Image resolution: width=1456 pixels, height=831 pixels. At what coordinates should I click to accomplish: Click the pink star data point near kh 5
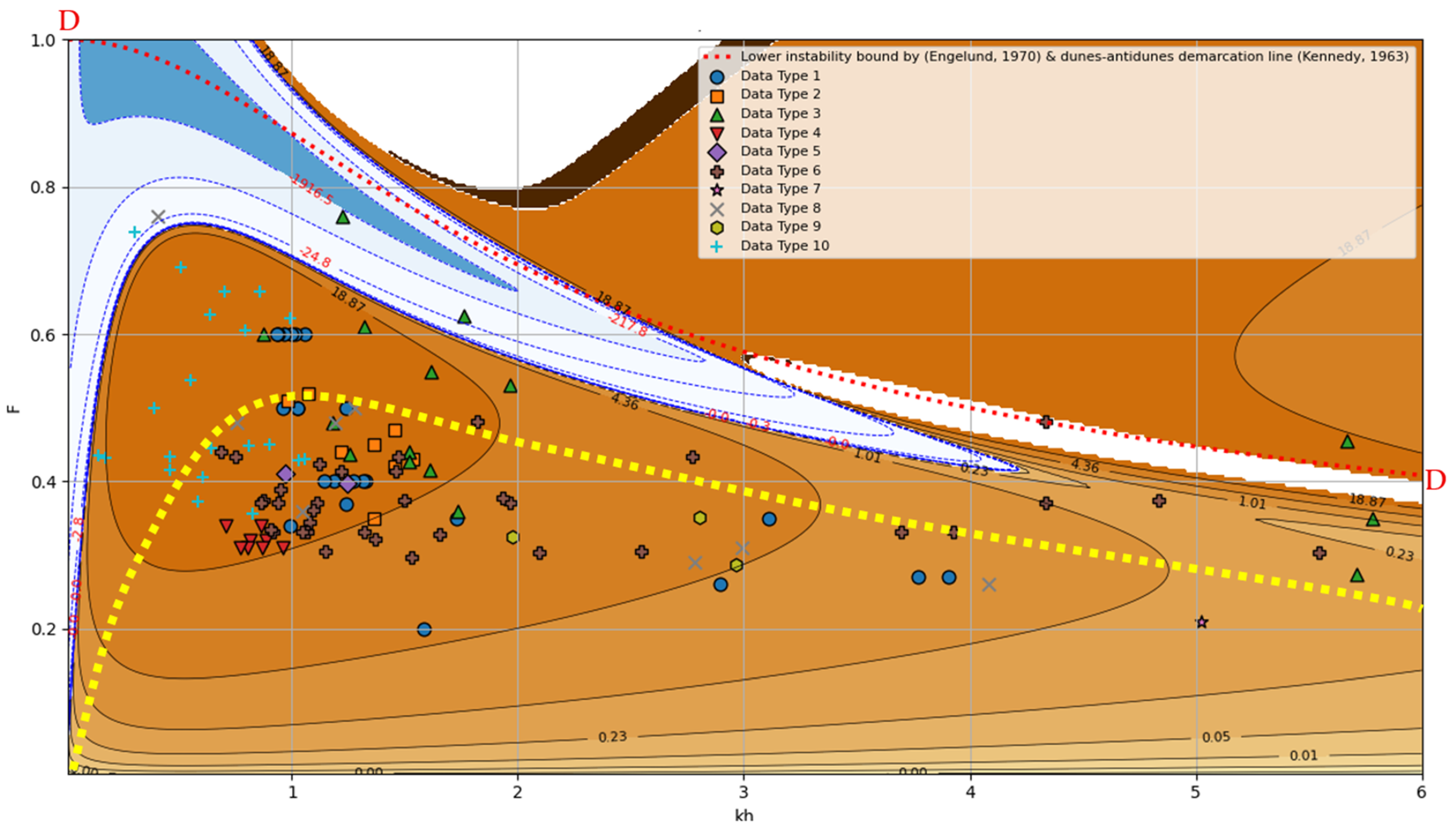1201,622
